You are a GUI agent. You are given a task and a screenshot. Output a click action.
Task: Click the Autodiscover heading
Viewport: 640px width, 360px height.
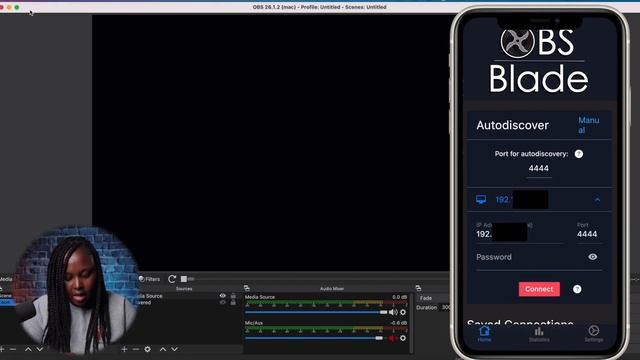[x=512, y=125]
